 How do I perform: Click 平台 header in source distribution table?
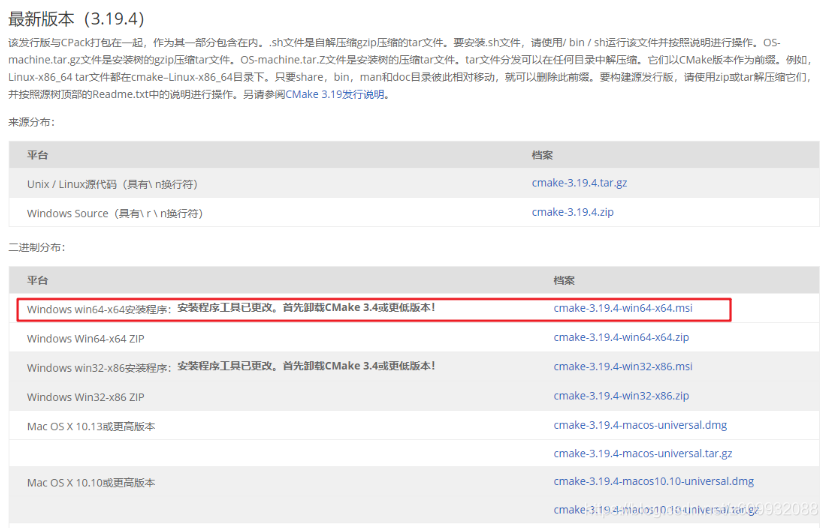[37, 155]
